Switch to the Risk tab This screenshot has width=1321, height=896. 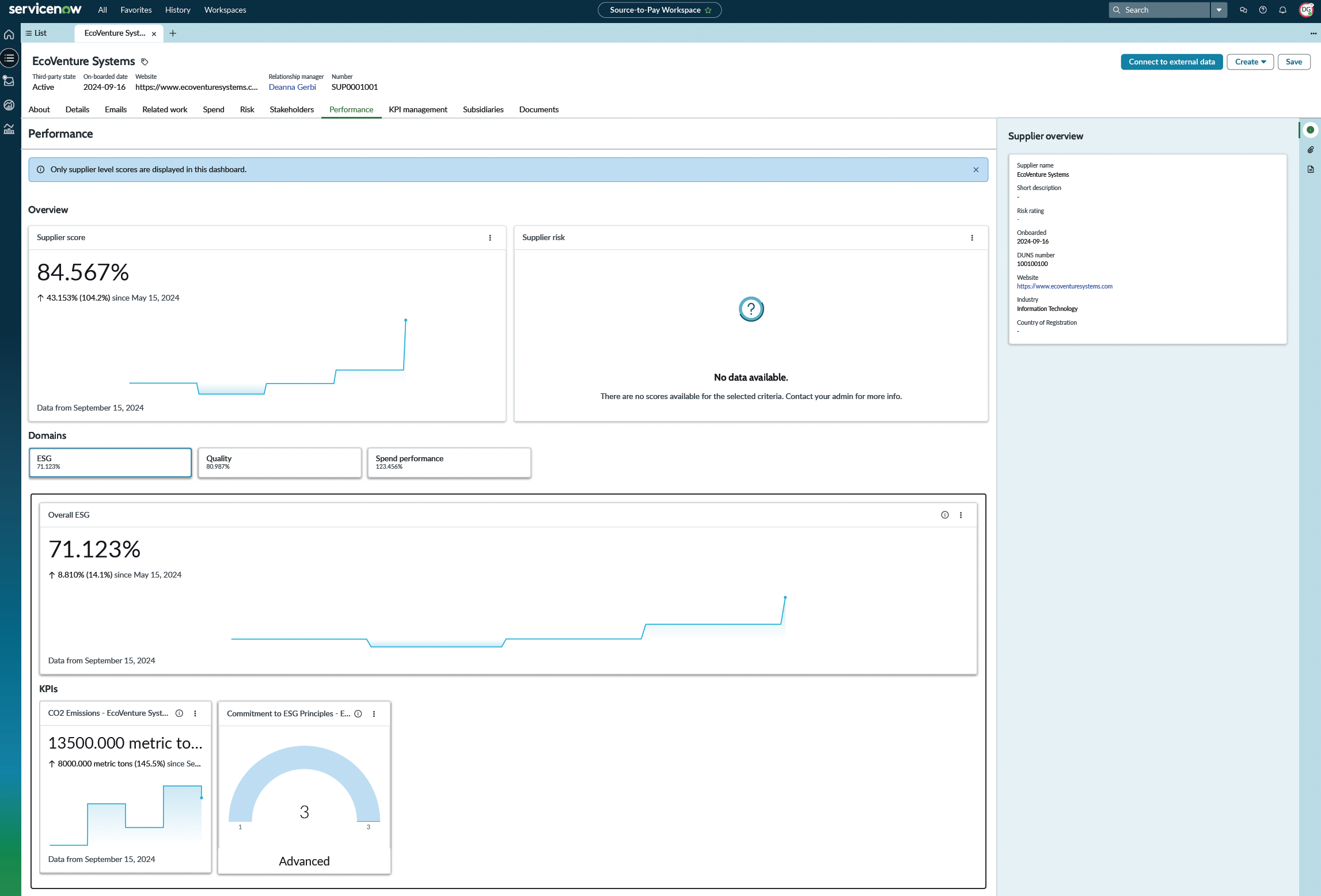pyautogui.click(x=247, y=109)
